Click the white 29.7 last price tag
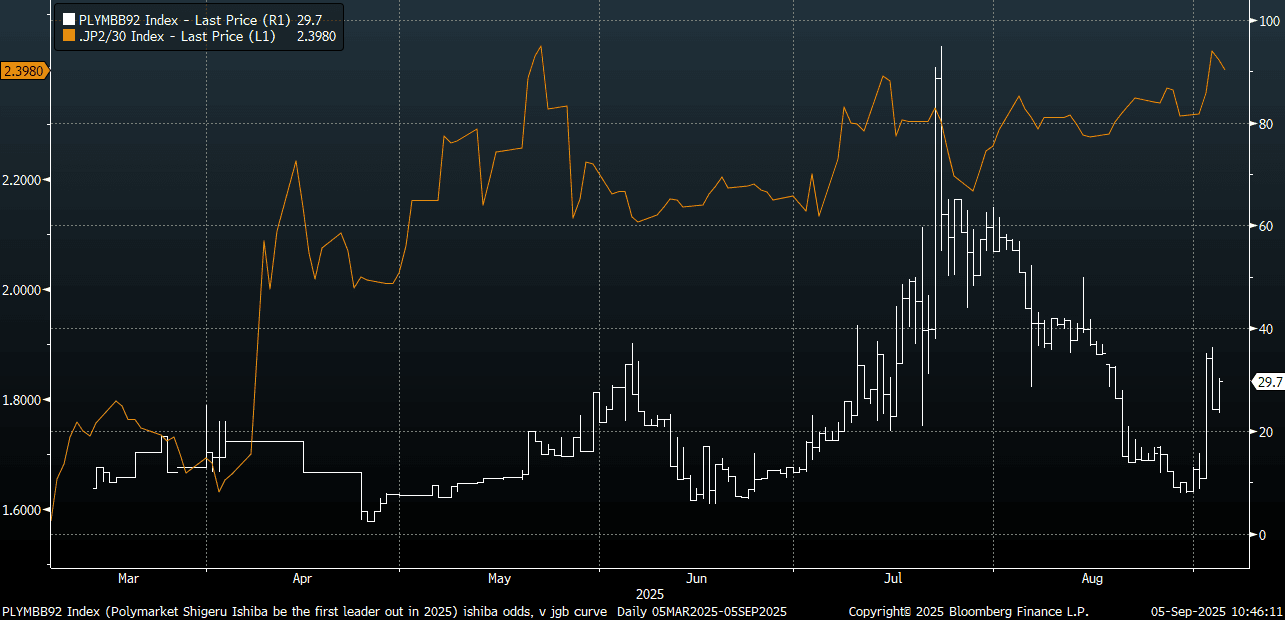Screen dimensions: 1285x620 pos(1268,382)
